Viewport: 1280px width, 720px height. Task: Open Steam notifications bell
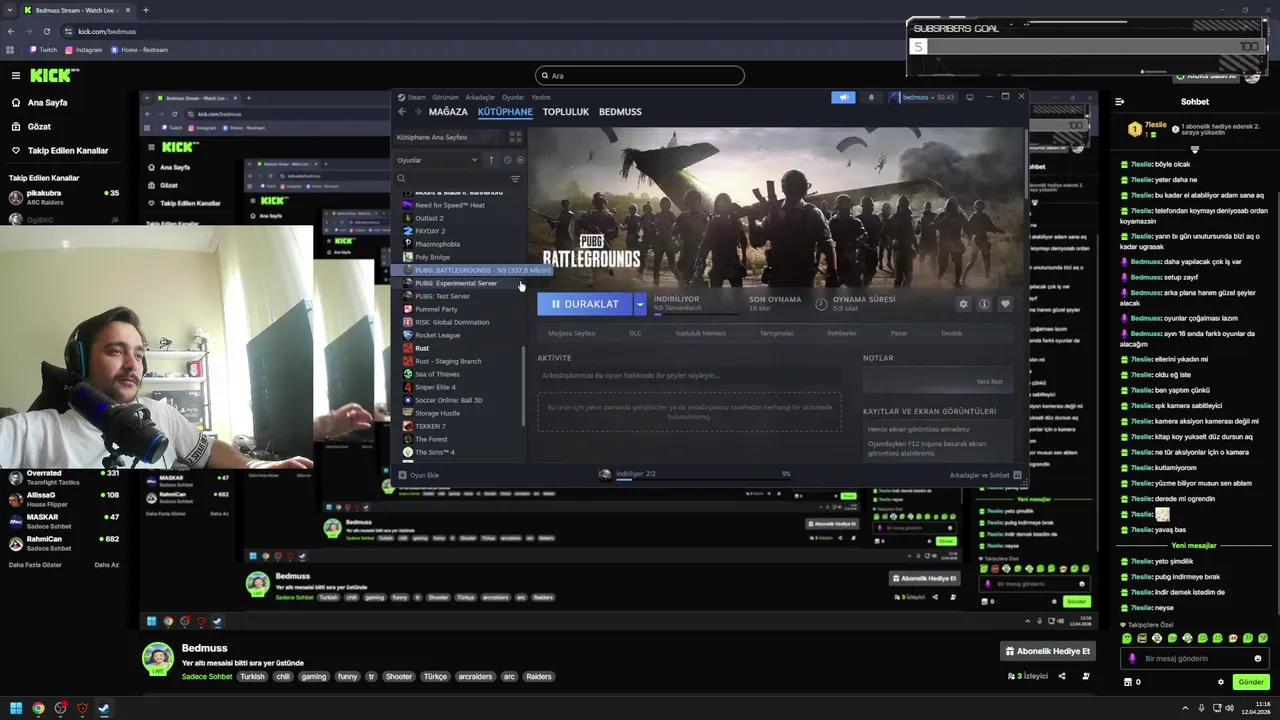point(871,97)
